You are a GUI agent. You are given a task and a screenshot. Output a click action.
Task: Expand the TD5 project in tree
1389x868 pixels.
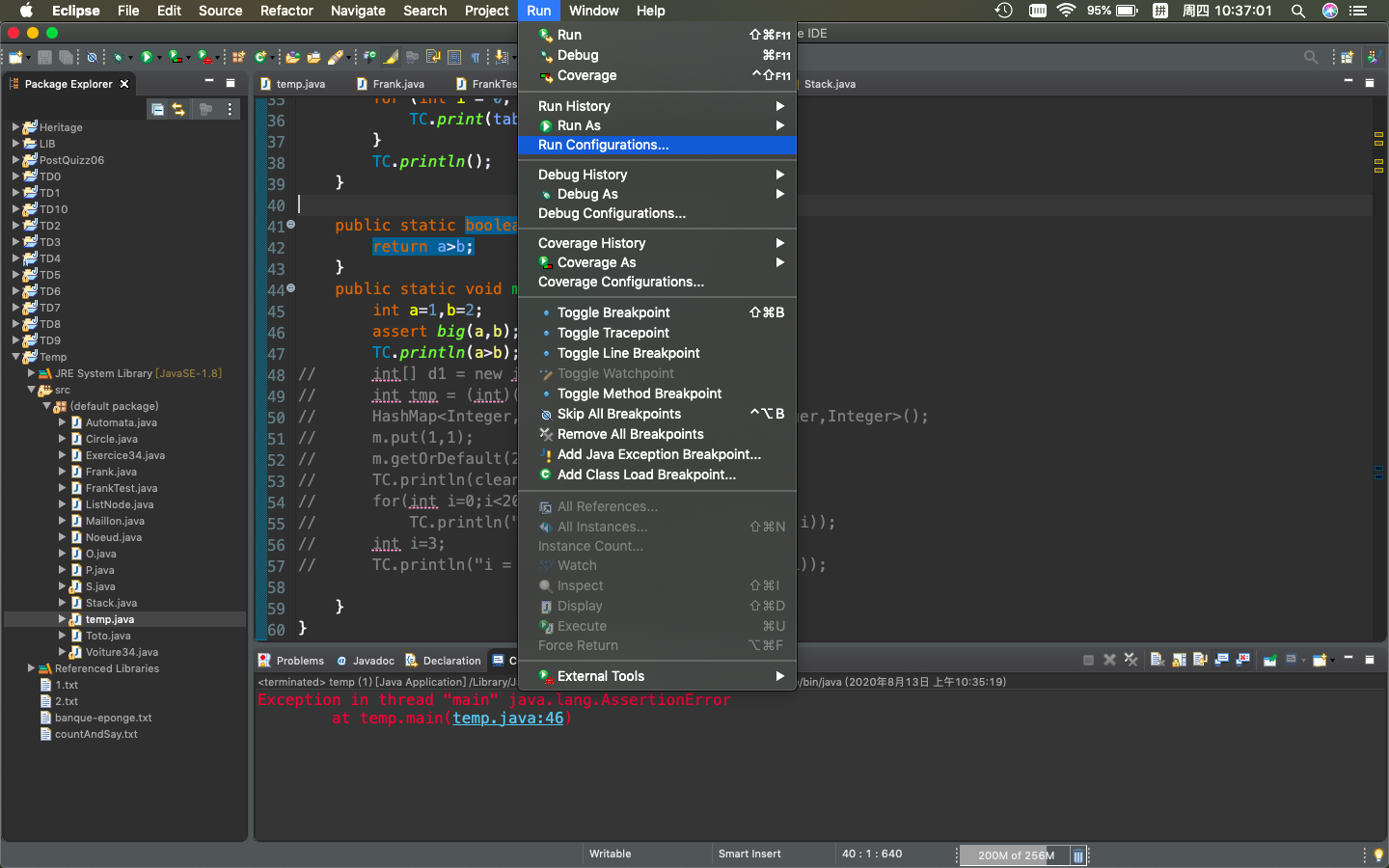(15, 275)
